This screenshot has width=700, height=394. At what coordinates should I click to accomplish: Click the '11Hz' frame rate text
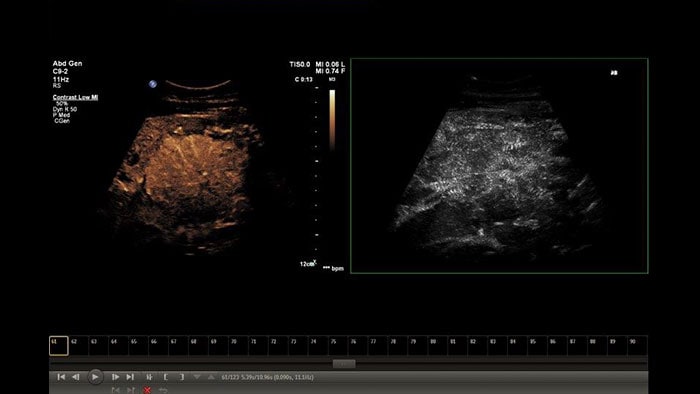pos(61,79)
